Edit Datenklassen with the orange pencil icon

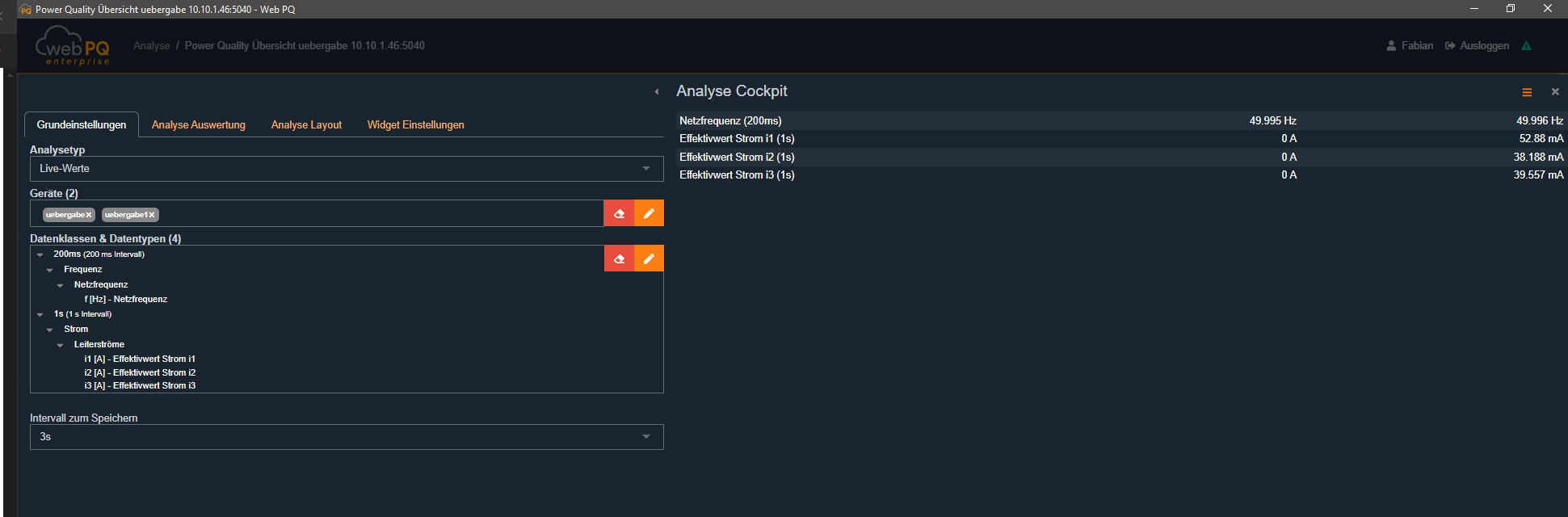point(649,259)
